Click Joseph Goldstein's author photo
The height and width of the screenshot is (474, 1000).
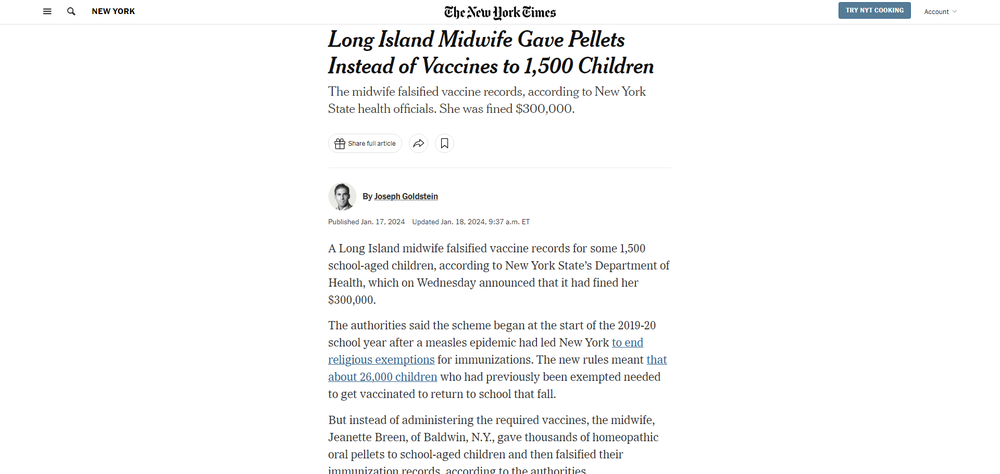point(342,196)
